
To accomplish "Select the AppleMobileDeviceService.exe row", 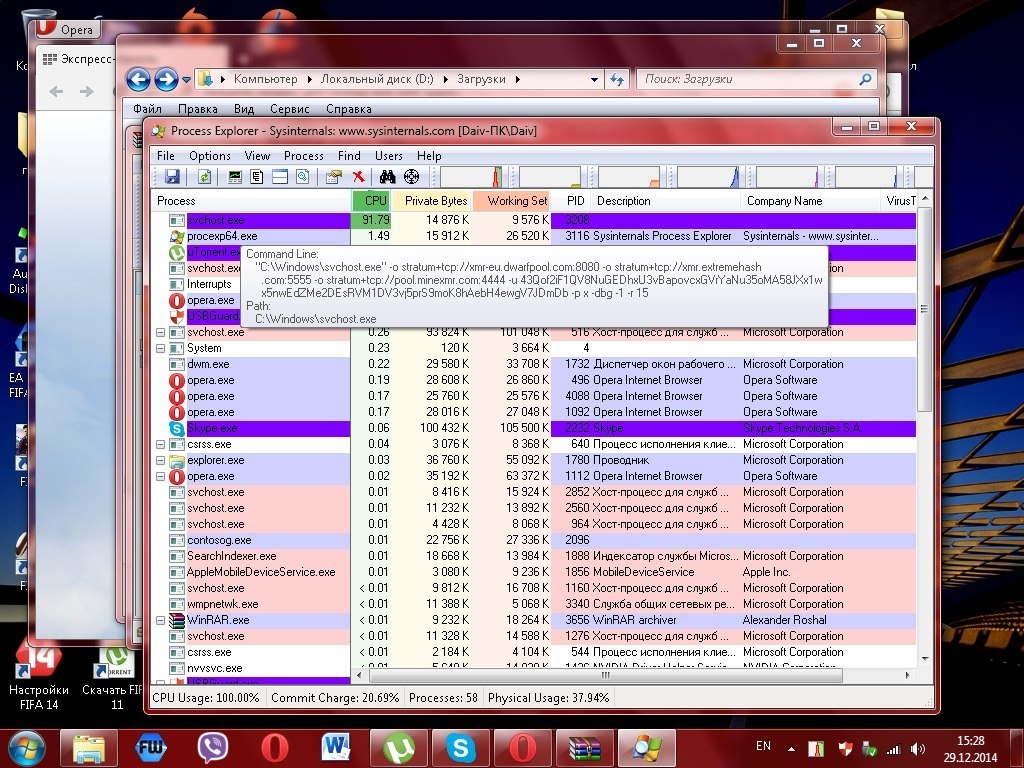I will click(x=534, y=573).
